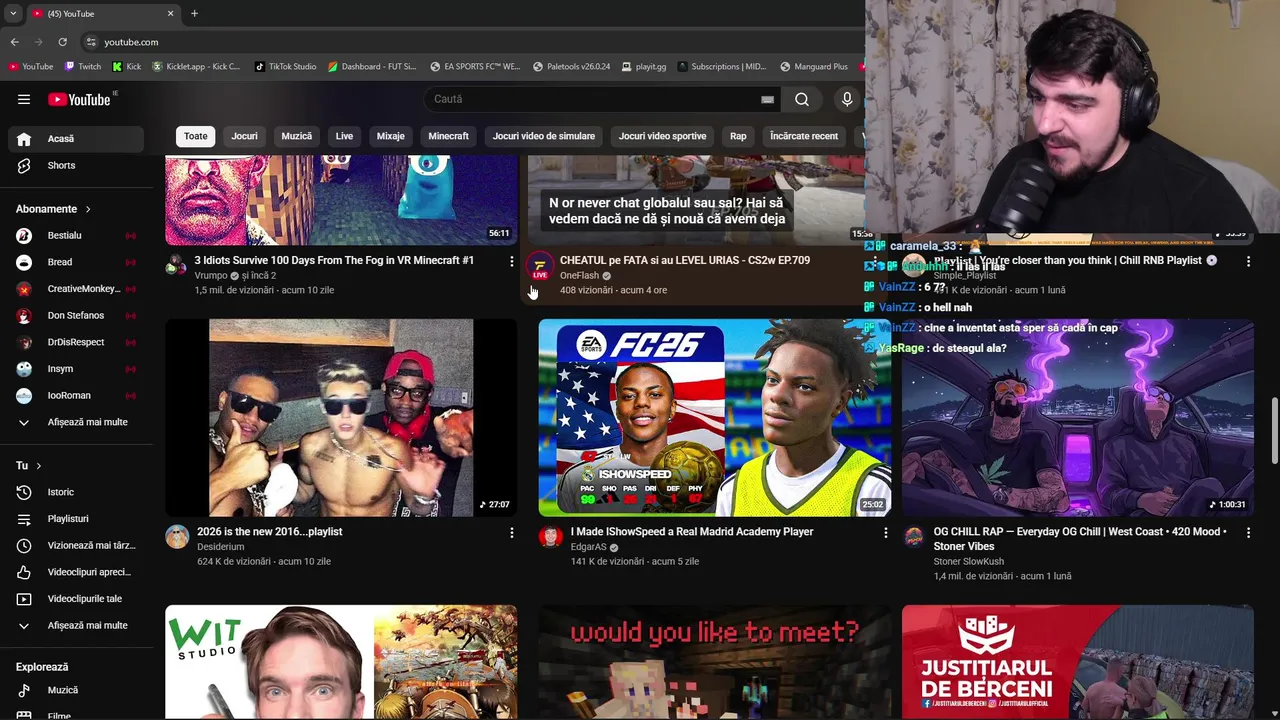Open the Shorts icon in the sidebar
This screenshot has width=1280, height=720.
[x=24, y=165]
